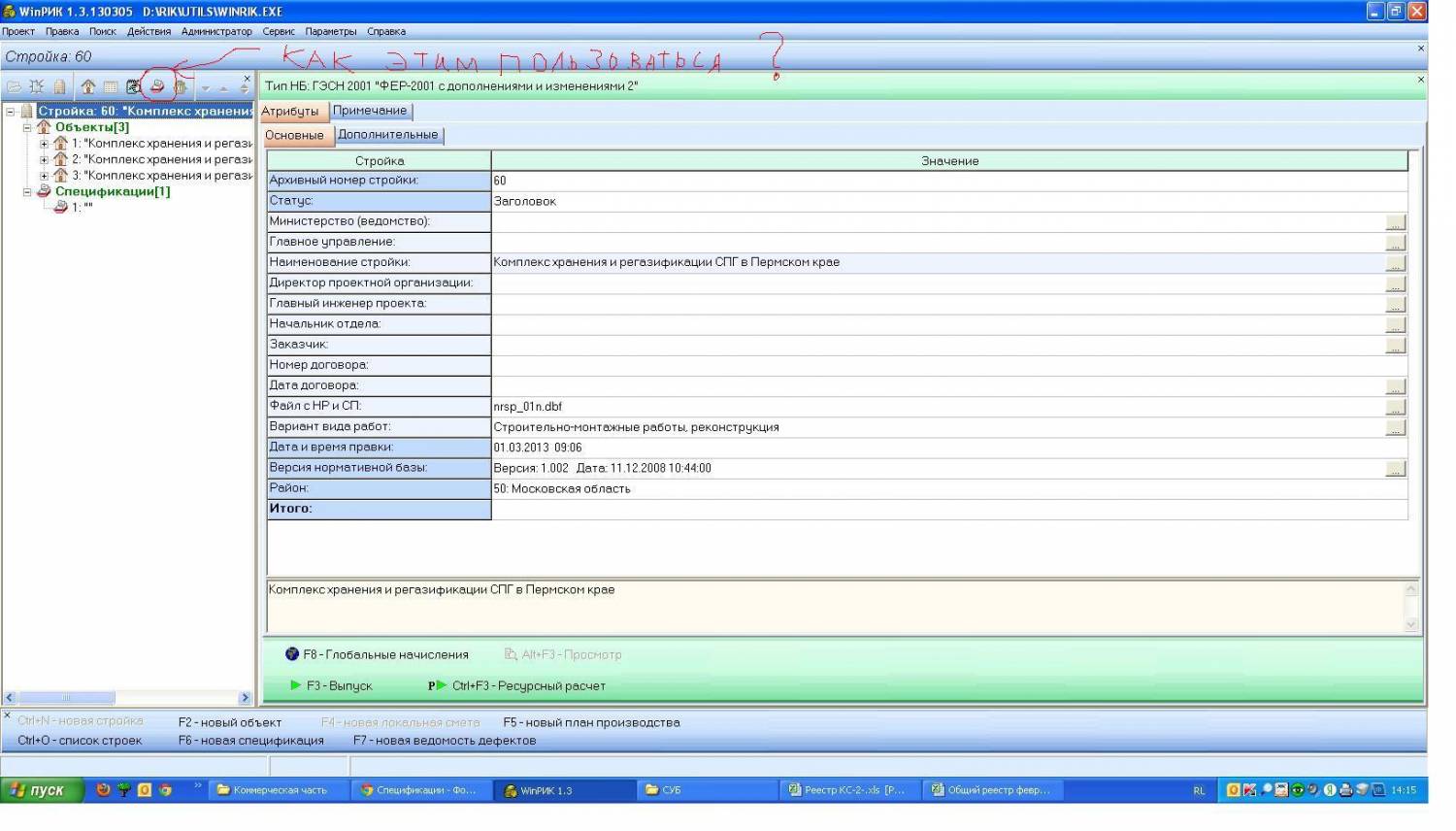The height and width of the screenshot is (831, 1456).
Task: Click the Номер договора value field
Action: click(x=949, y=366)
